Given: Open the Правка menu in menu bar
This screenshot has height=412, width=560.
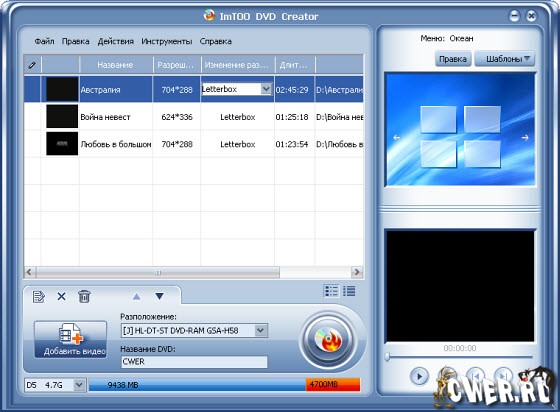Looking at the screenshot, I should click(75, 41).
